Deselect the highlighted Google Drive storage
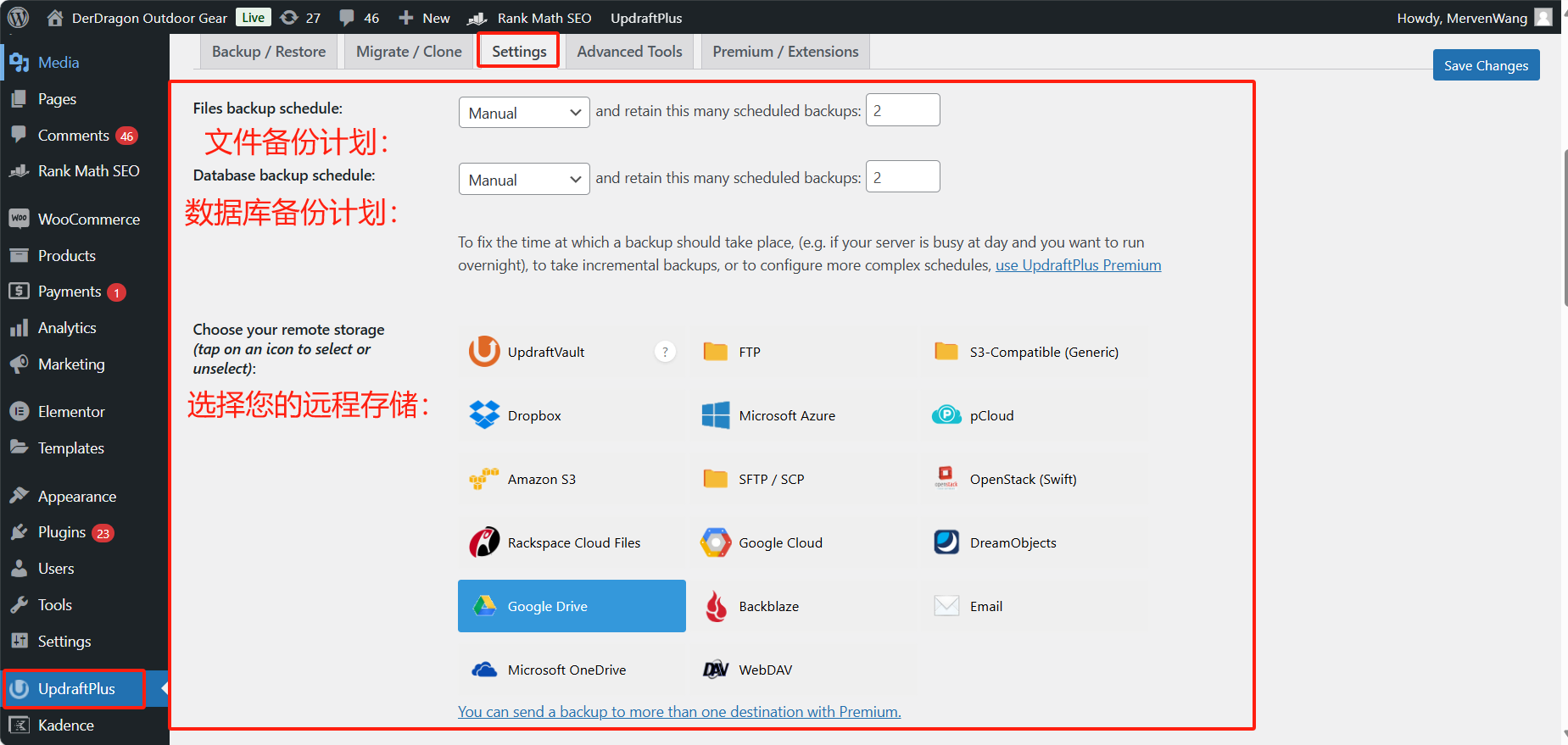The image size is (1568, 745). (x=571, y=606)
